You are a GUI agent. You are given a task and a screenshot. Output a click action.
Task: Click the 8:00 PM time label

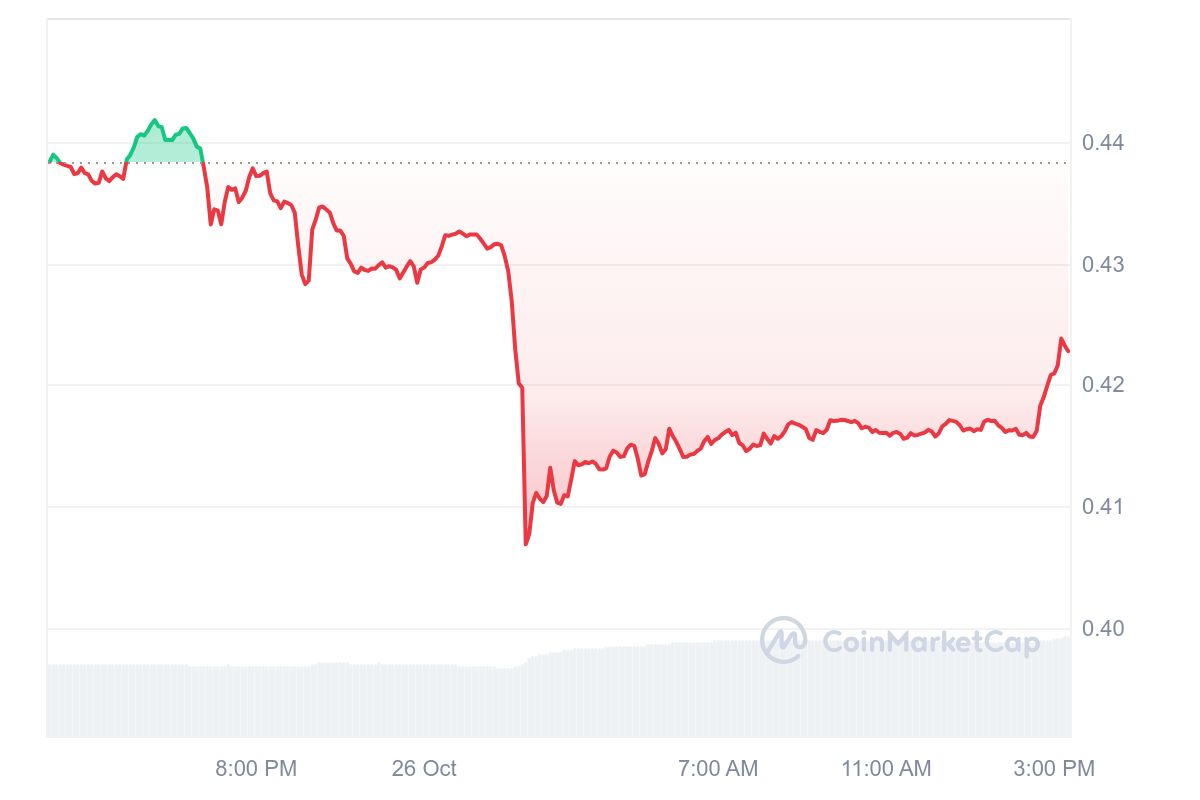pyautogui.click(x=256, y=768)
